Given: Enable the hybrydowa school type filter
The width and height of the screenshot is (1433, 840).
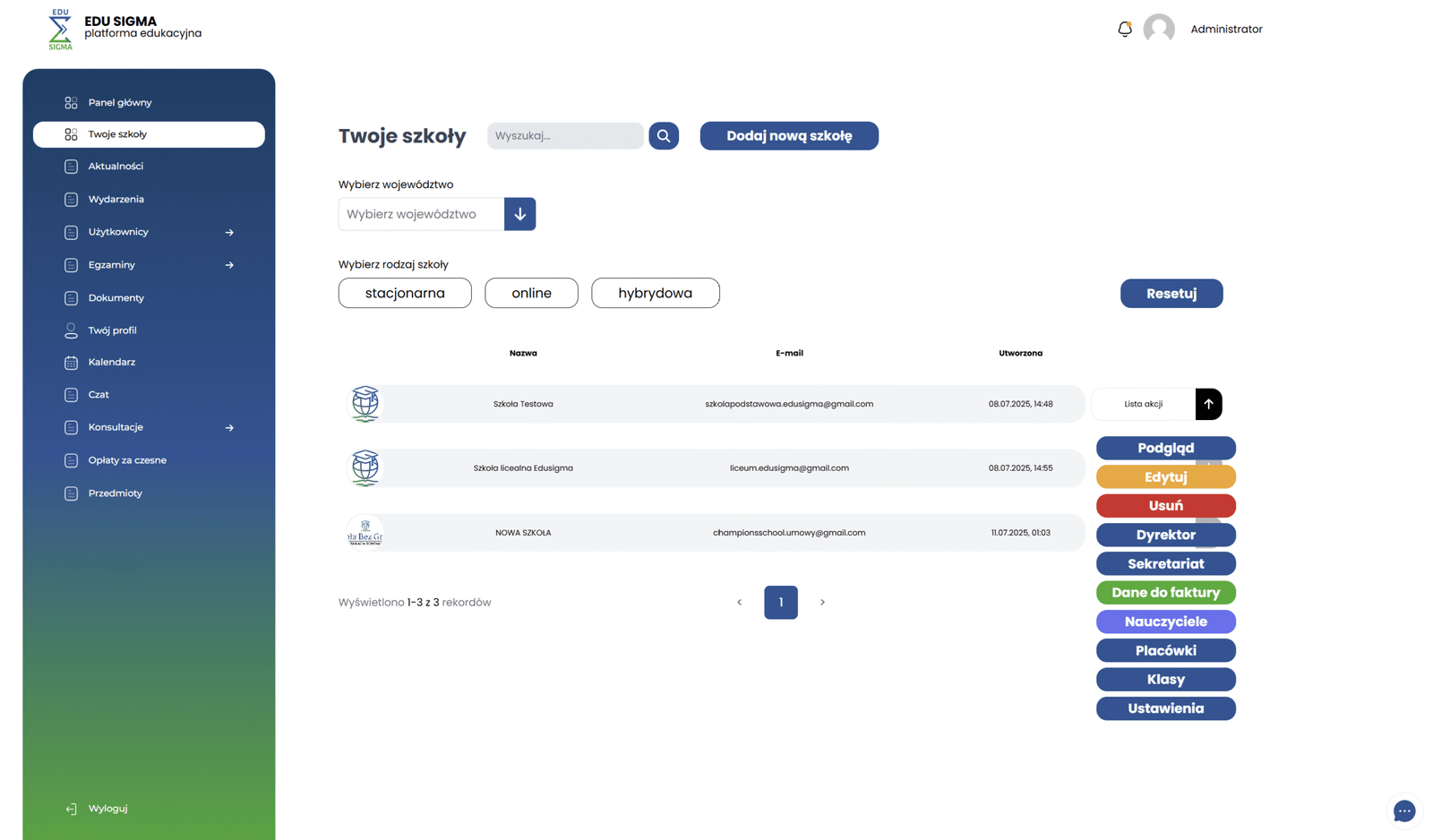Looking at the screenshot, I should tap(655, 294).
